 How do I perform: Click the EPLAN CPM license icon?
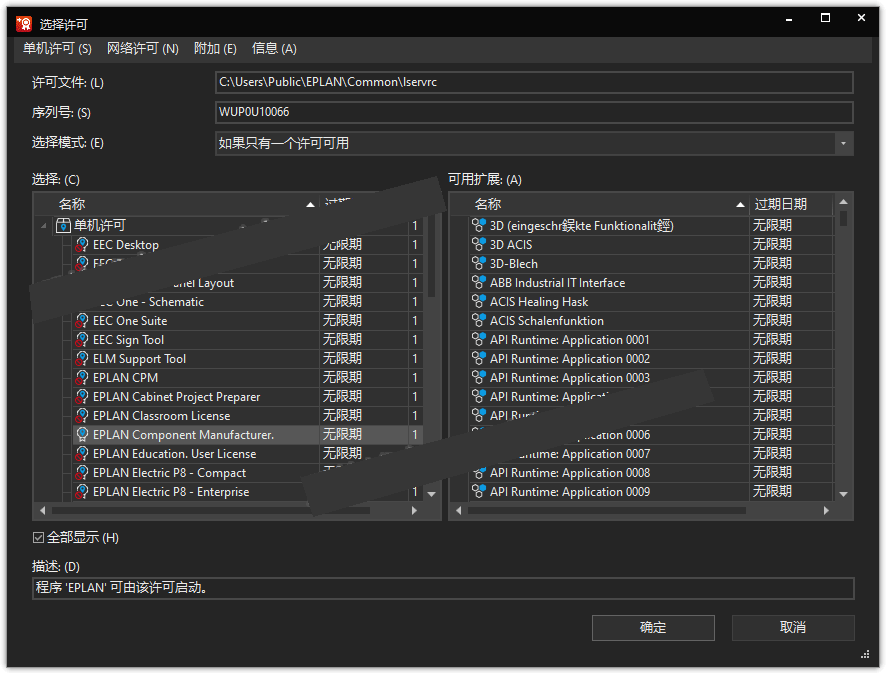coord(82,378)
